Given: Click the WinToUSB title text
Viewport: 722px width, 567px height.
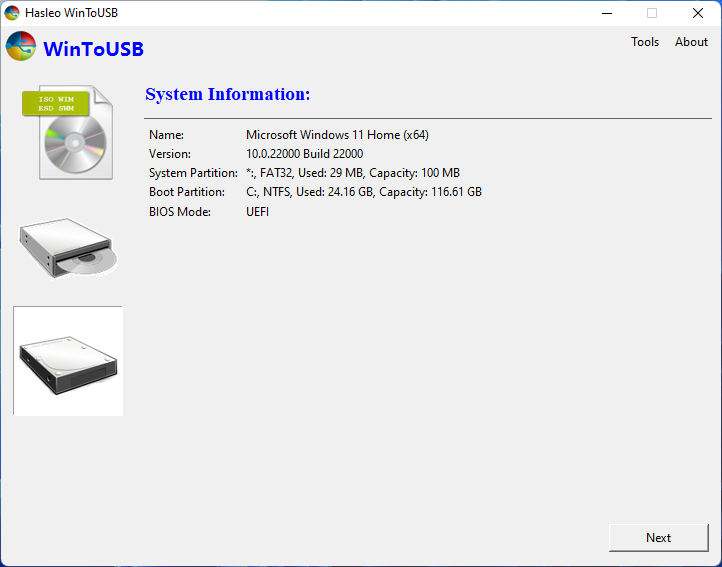Looking at the screenshot, I should (93, 49).
